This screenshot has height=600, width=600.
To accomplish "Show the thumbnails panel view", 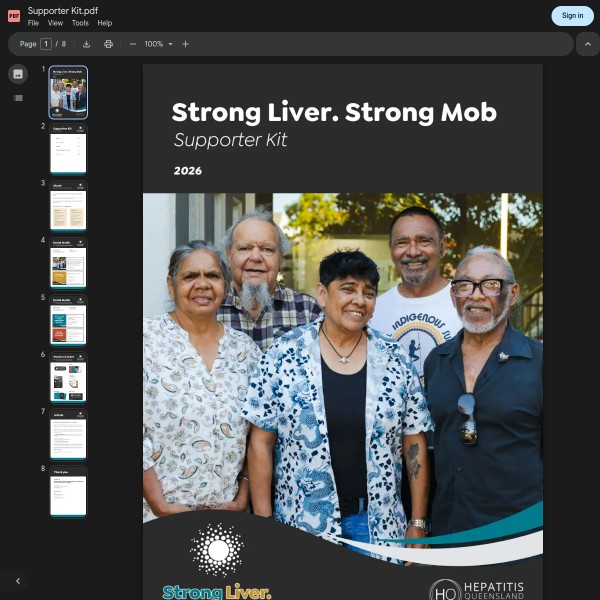I will click(18, 74).
